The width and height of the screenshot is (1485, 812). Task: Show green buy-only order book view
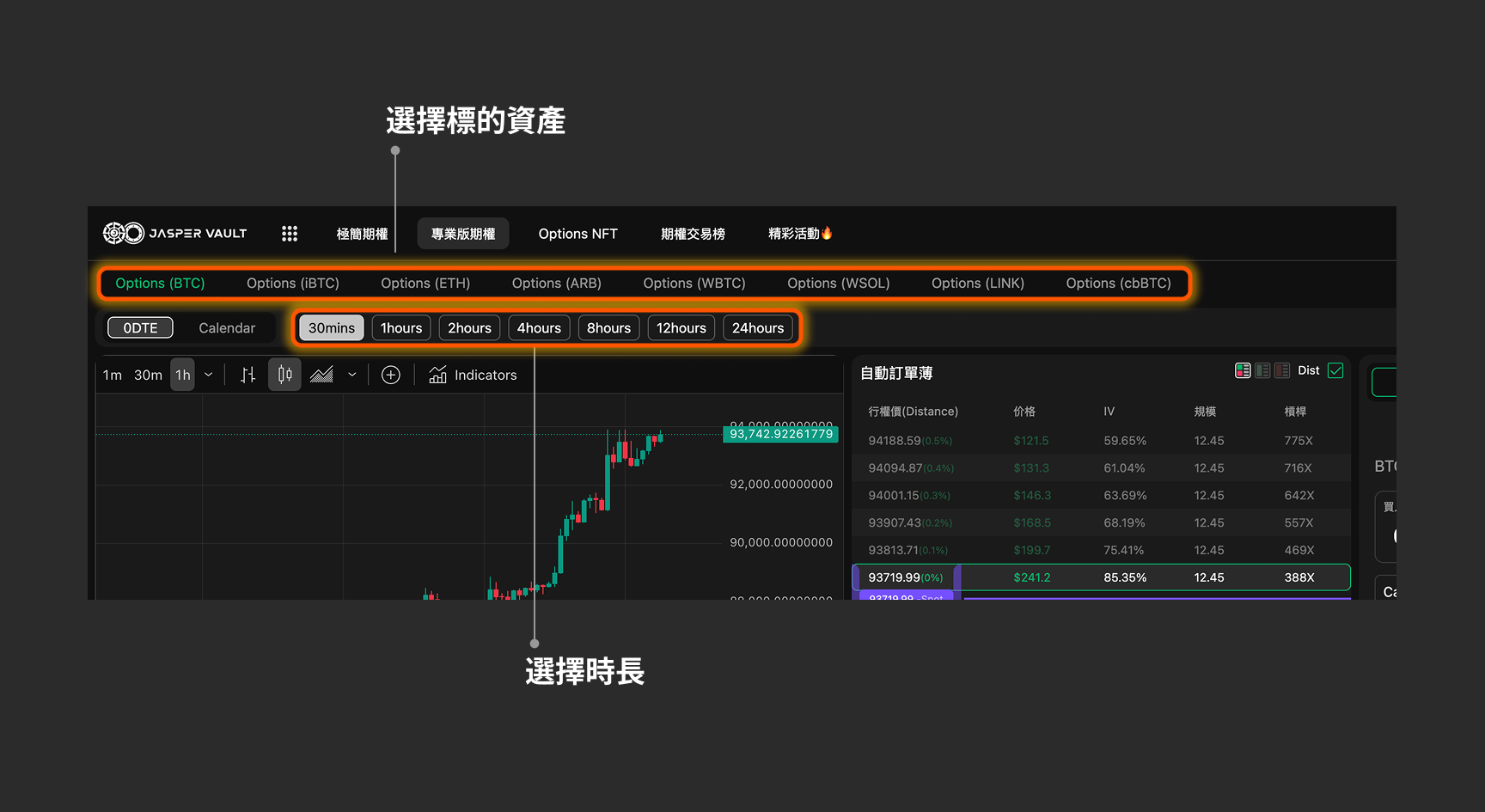click(1262, 370)
